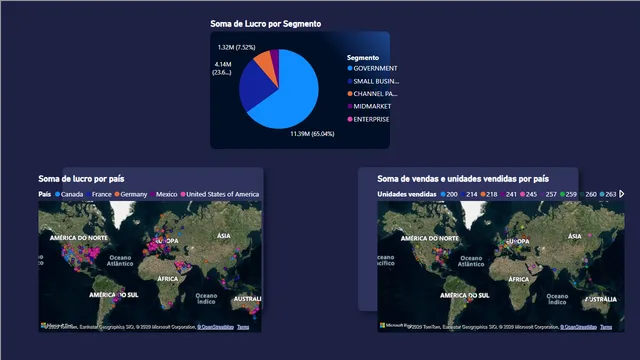Click AMÉRICA DO NORTE label on sales map
Viewport: 640px width, 360px height.
(x=430, y=238)
